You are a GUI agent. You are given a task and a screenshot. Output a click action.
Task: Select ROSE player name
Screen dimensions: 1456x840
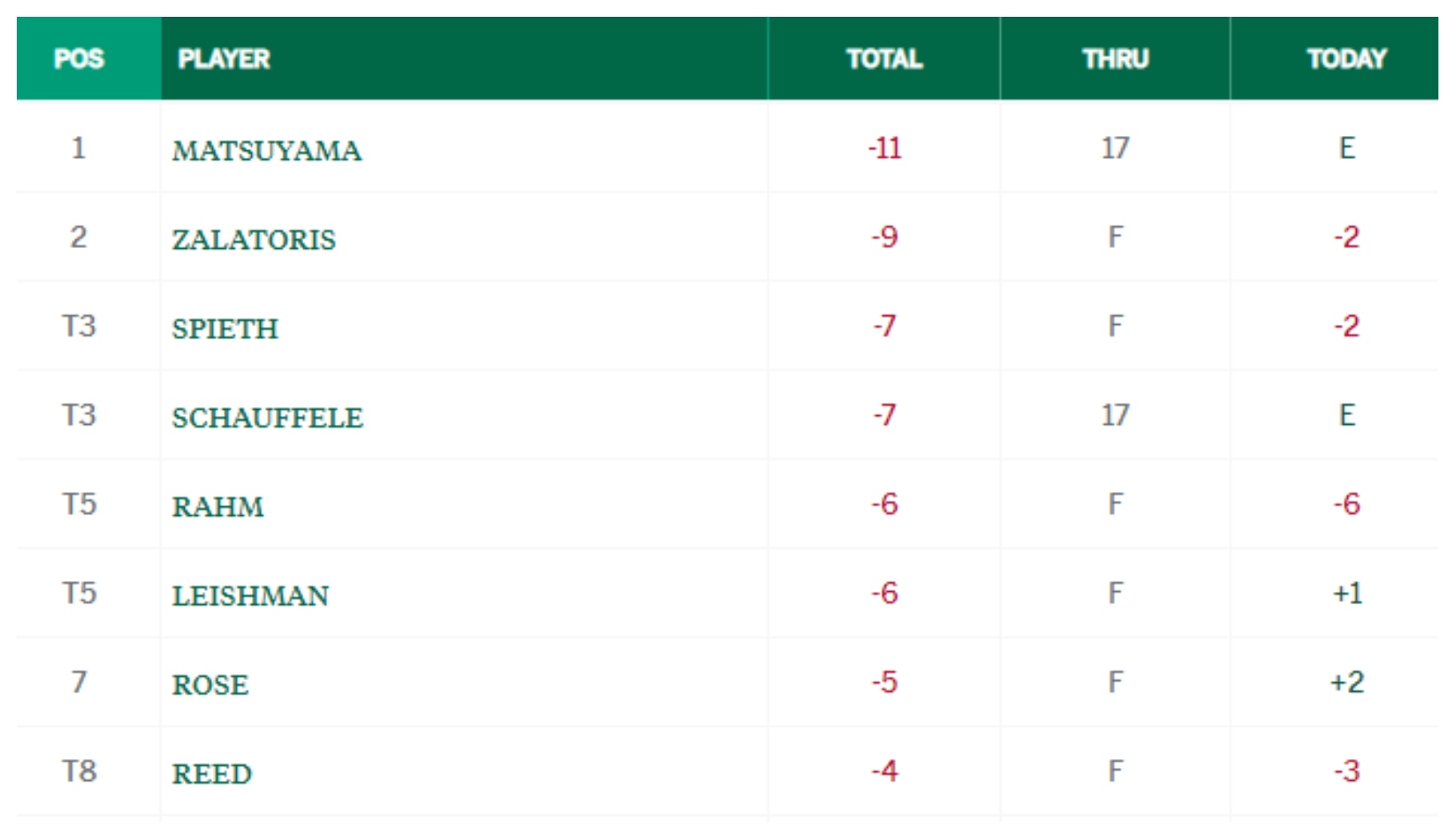point(210,685)
